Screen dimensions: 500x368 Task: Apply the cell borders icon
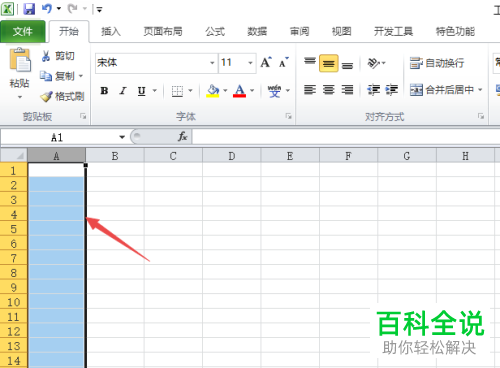(177, 90)
